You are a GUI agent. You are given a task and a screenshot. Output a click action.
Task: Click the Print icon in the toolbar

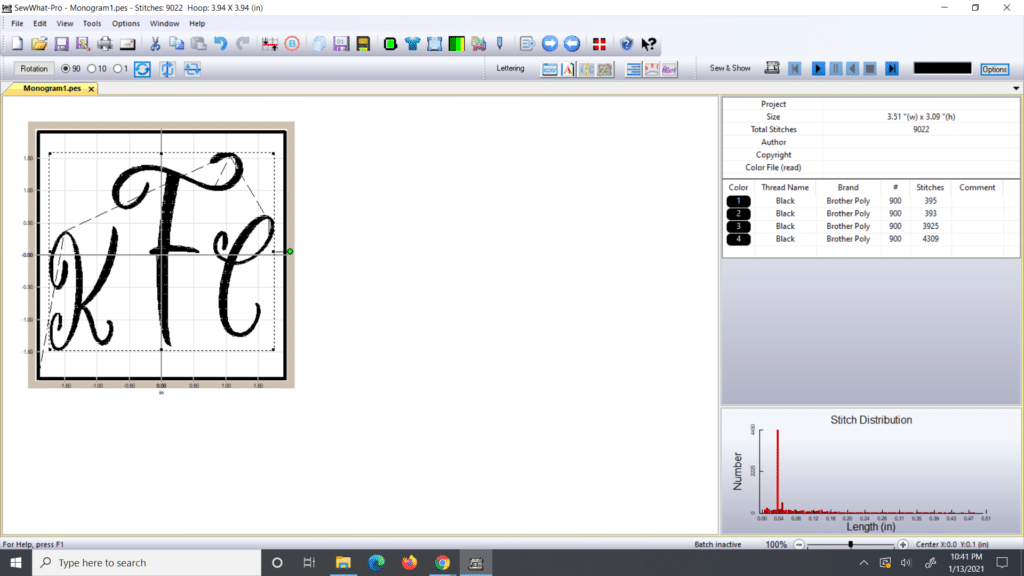pos(105,46)
